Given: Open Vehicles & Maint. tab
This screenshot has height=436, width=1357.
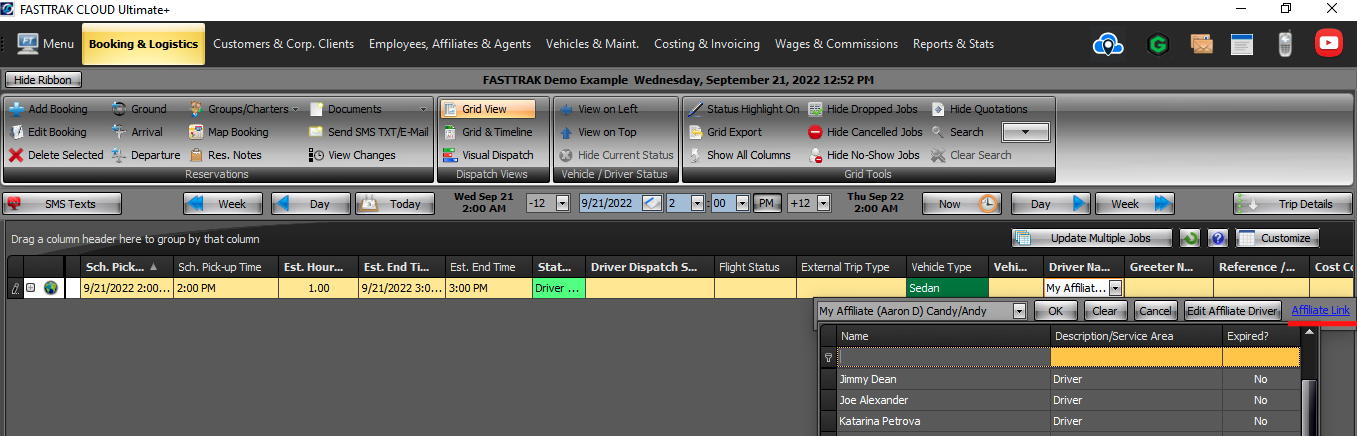Looking at the screenshot, I should (x=594, y=44).
